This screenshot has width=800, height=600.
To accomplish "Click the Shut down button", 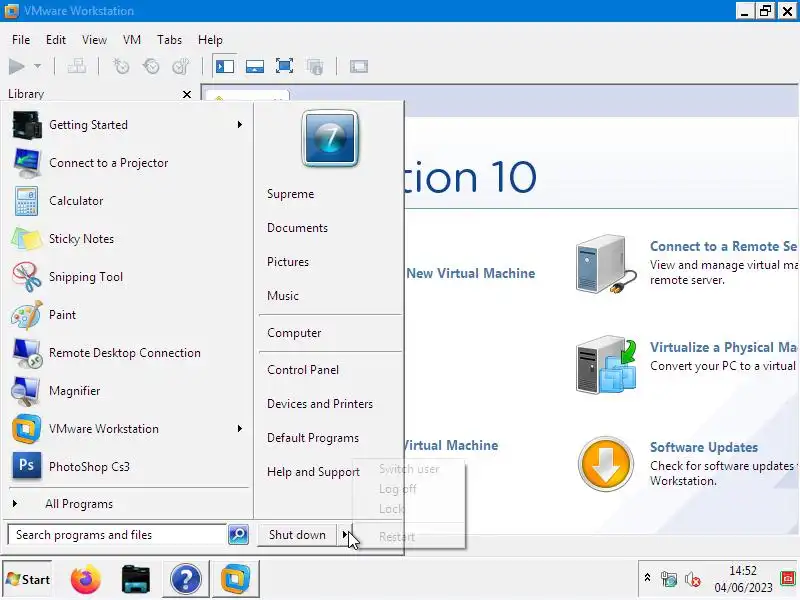I will point(297,535).
